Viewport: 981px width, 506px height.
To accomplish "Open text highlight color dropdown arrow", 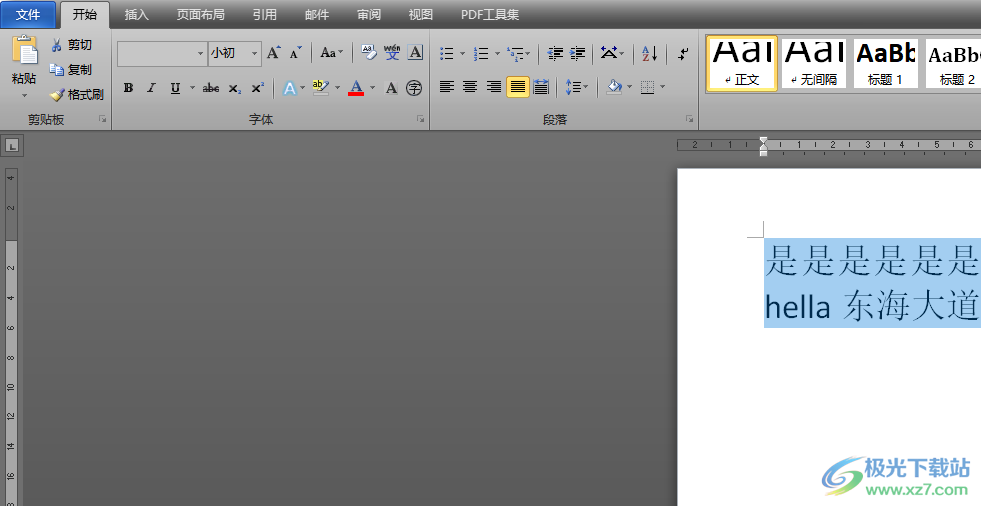I will [337, 88].
